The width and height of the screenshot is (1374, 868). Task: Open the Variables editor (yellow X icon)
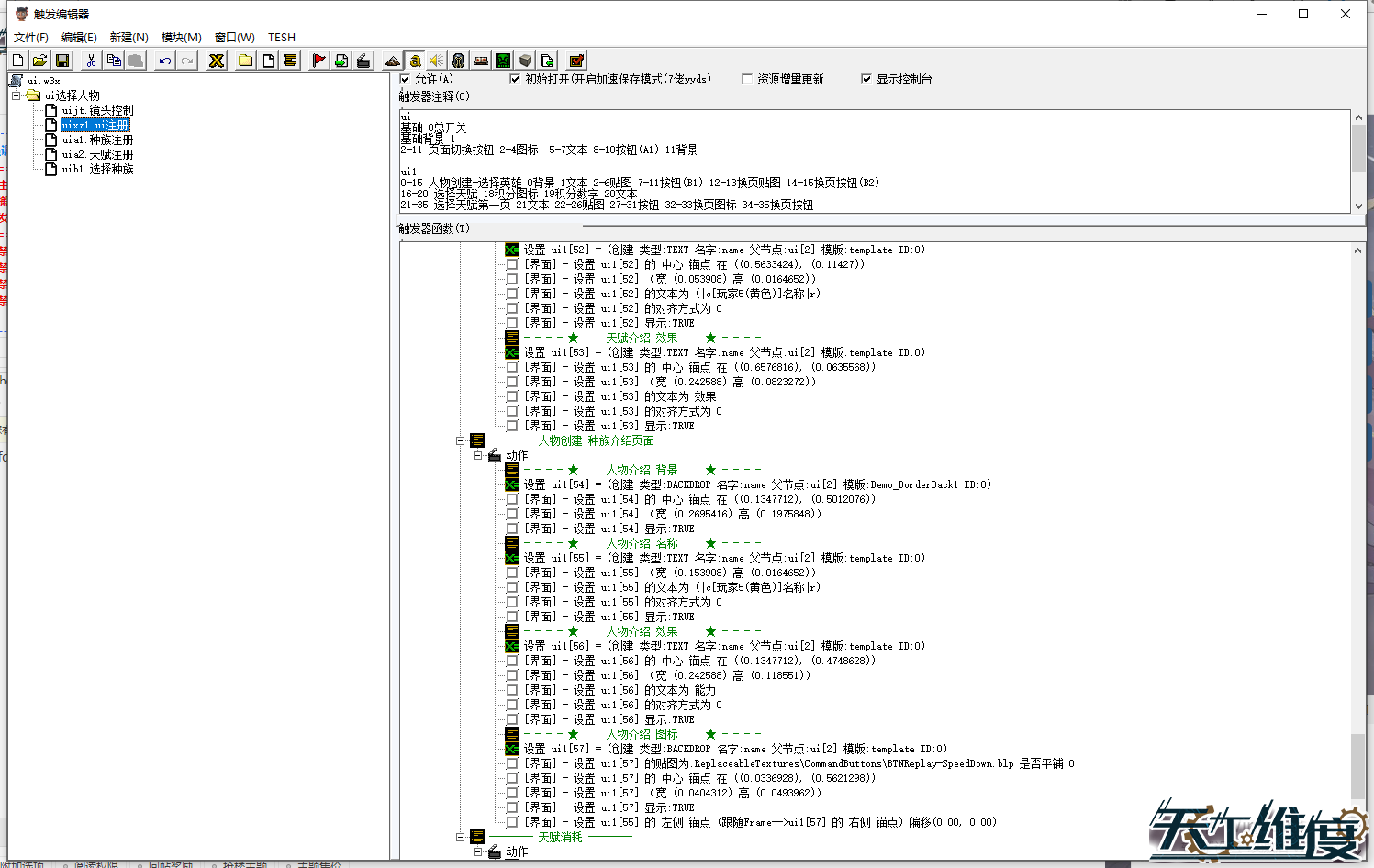(217, 61)
